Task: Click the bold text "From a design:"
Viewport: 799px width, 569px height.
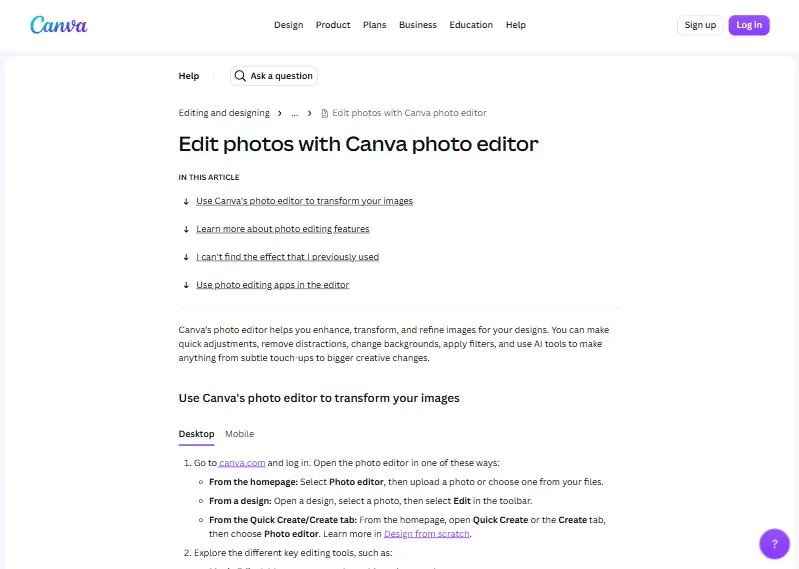Action: click(240, 501)
